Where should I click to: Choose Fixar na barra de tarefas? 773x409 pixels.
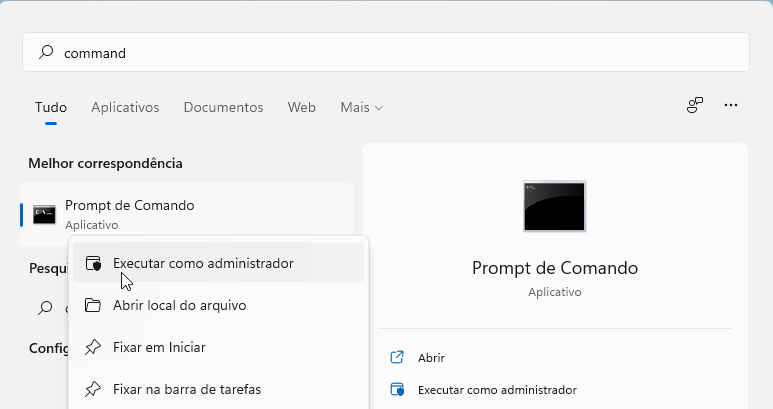(x=218, y=389)
